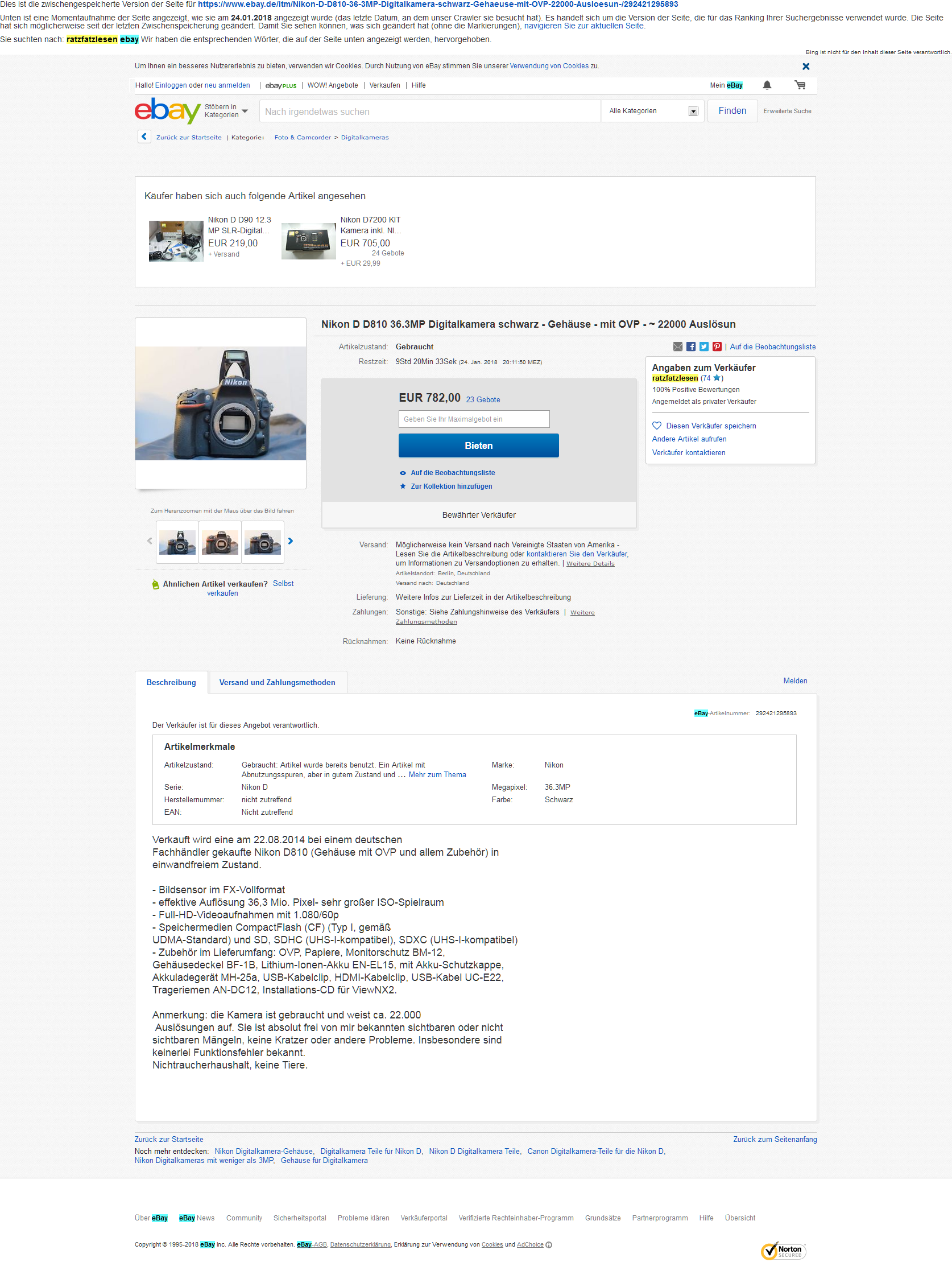Show the next gallery thumbnails arrow

tap(291, 541)
